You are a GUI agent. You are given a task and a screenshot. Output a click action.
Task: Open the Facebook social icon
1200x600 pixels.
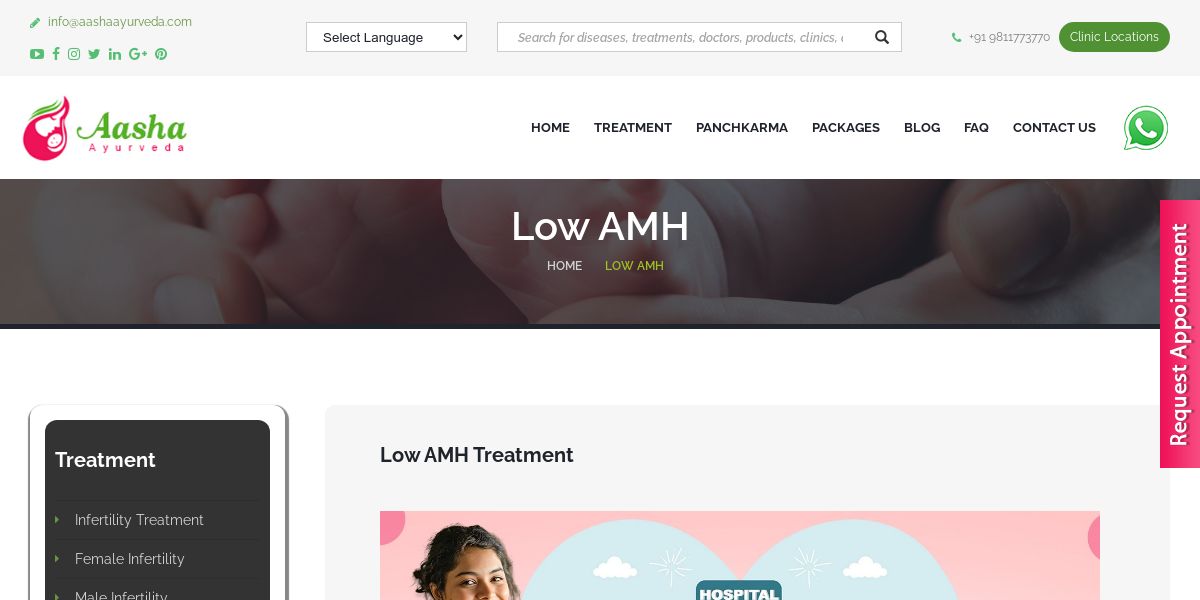pyautogui.click(x=56, y=54)
